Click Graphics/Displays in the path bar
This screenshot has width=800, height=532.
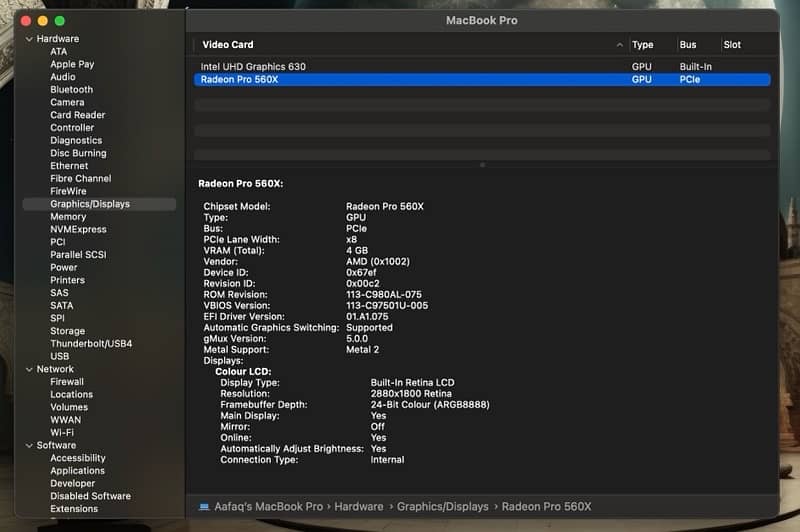(443, 507)
